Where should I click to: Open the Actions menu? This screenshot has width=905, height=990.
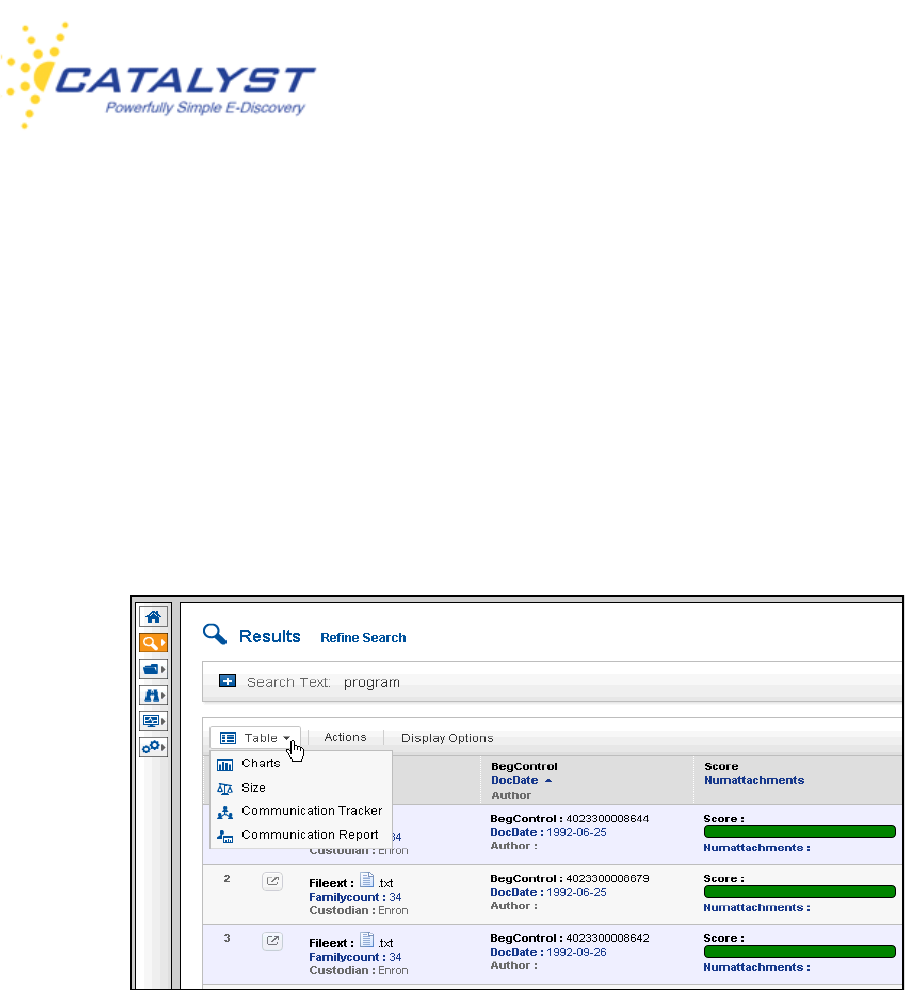click(345, 737)
